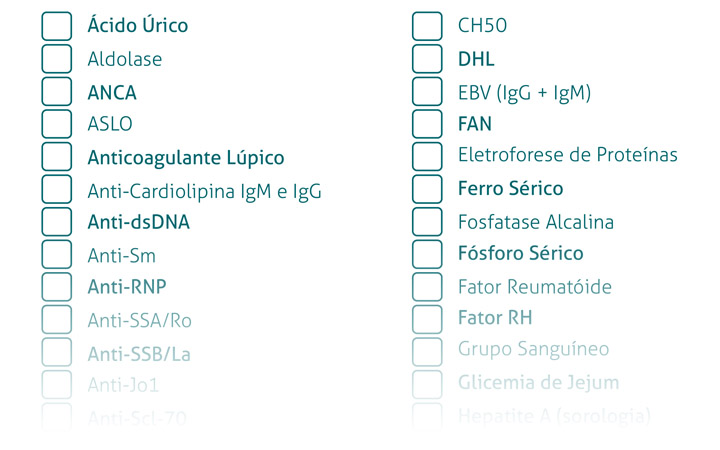Screen dimensions: 720x450
Task: Select the ANCA checkbox
Action: click(x=56, y=91)
